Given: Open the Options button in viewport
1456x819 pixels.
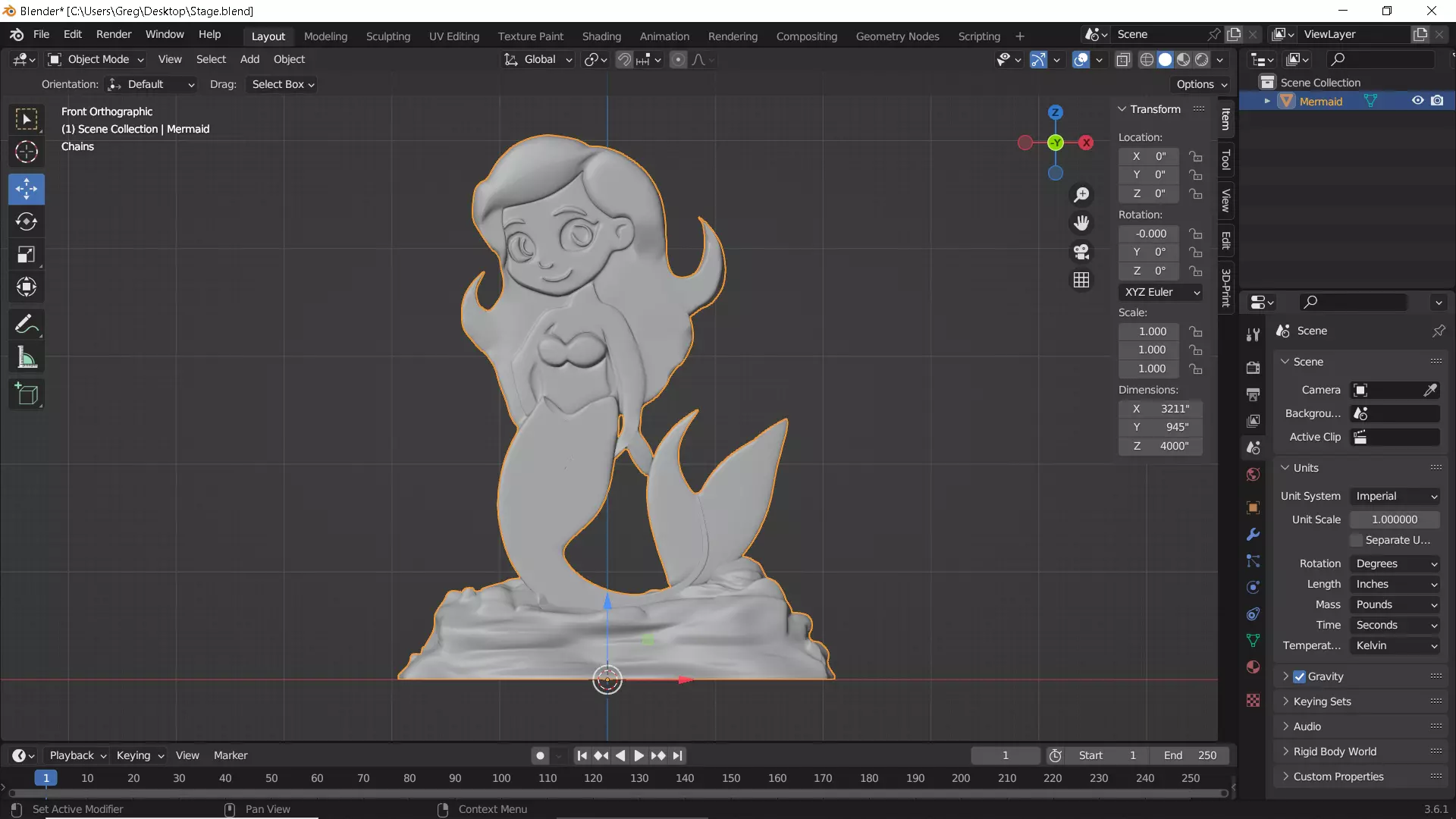Looking at the screenshot, I should point(1201,84).
